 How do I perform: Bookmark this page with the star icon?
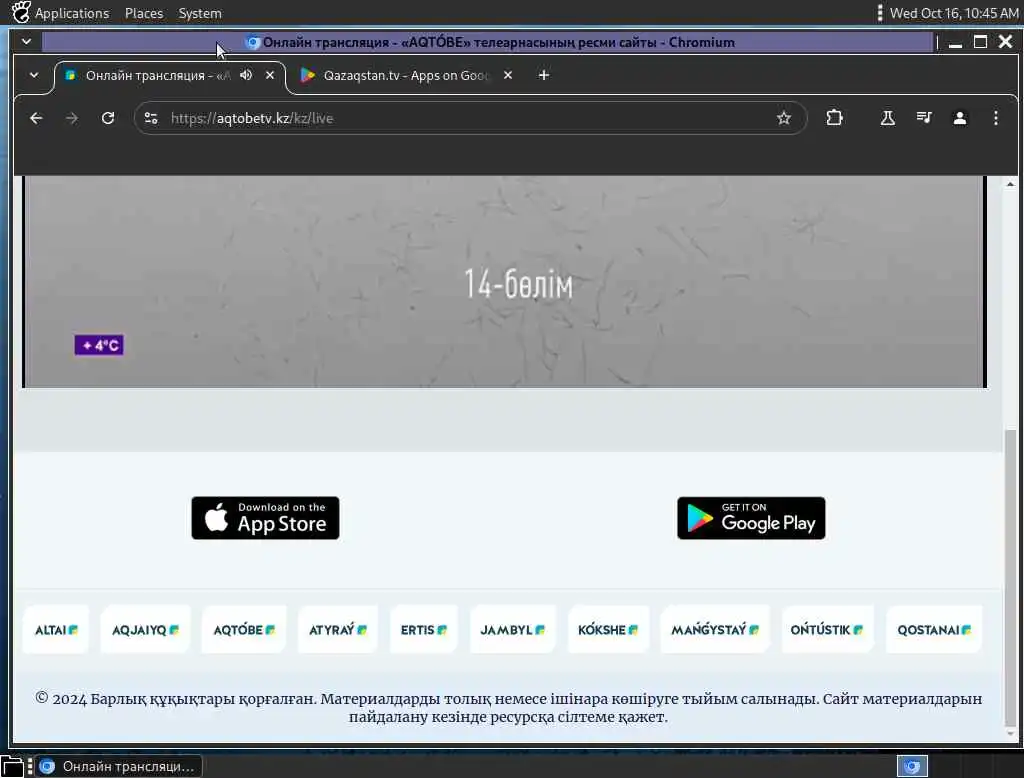pyautogui.click(x=784, y=118)
